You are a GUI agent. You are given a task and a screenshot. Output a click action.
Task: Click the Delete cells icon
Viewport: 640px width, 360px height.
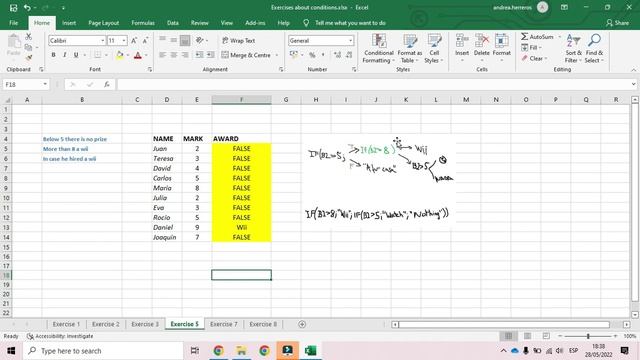482,41
